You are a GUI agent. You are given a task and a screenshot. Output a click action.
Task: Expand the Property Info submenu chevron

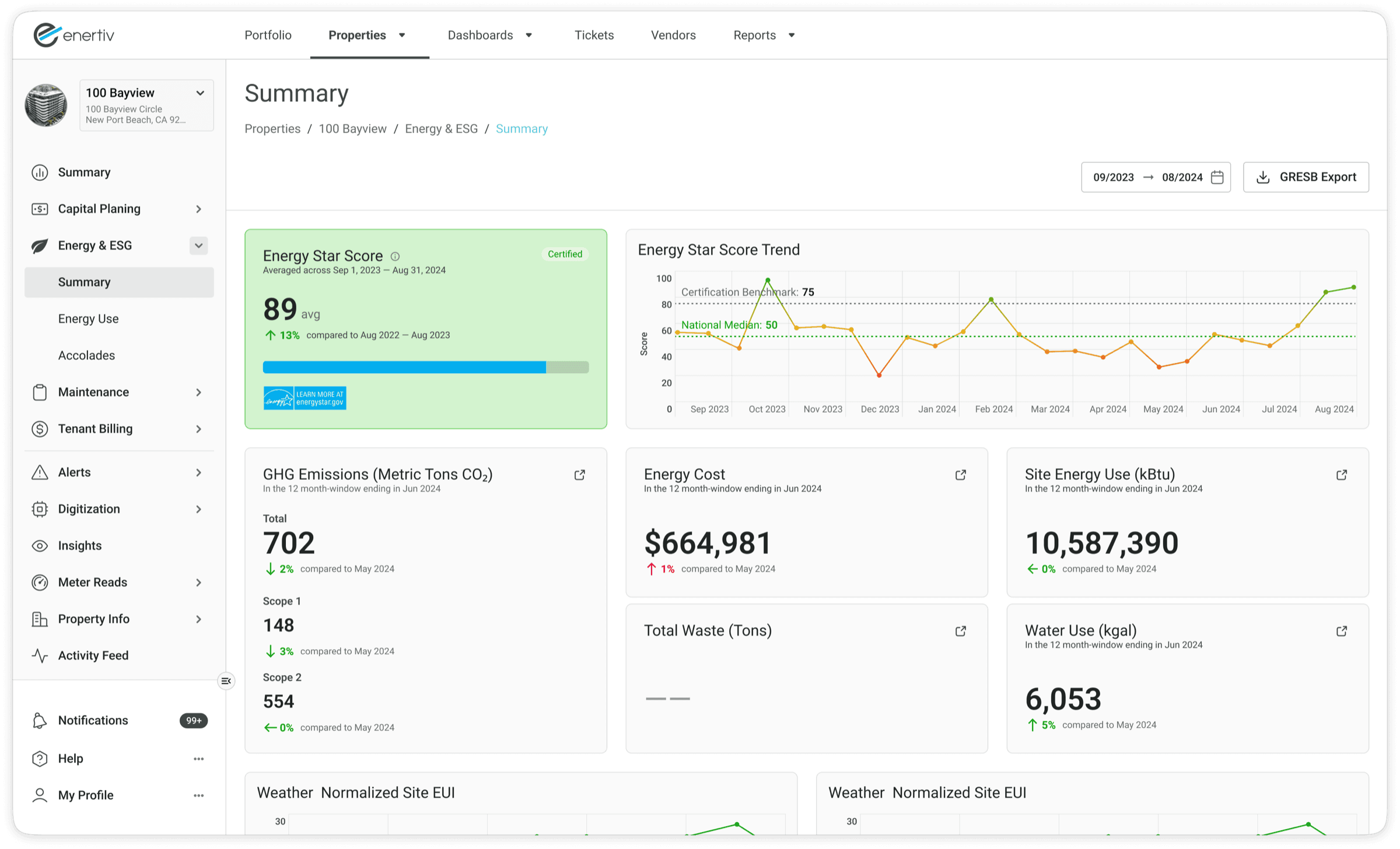(198, 619)
